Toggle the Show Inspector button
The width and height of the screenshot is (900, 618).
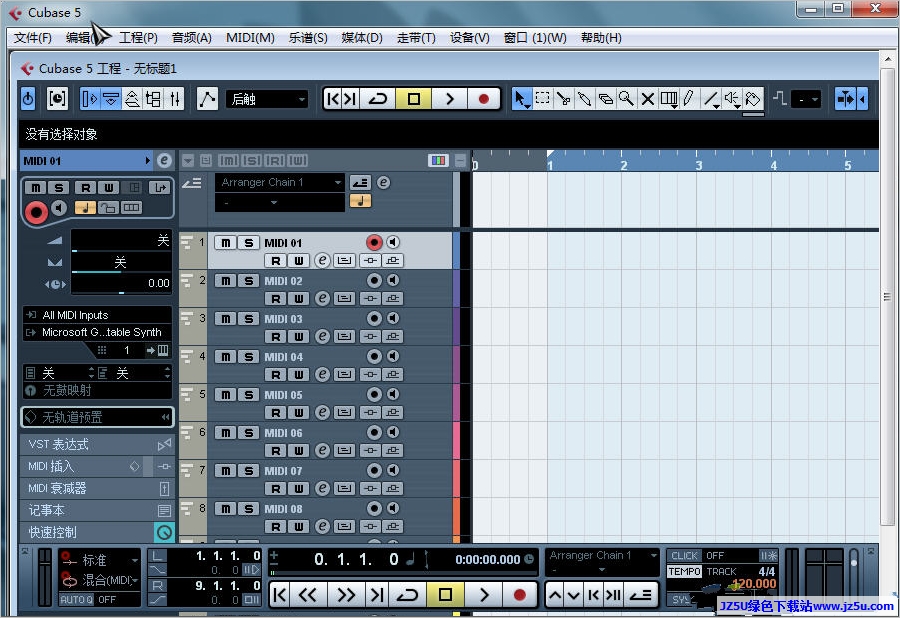[x=90, y=99]
